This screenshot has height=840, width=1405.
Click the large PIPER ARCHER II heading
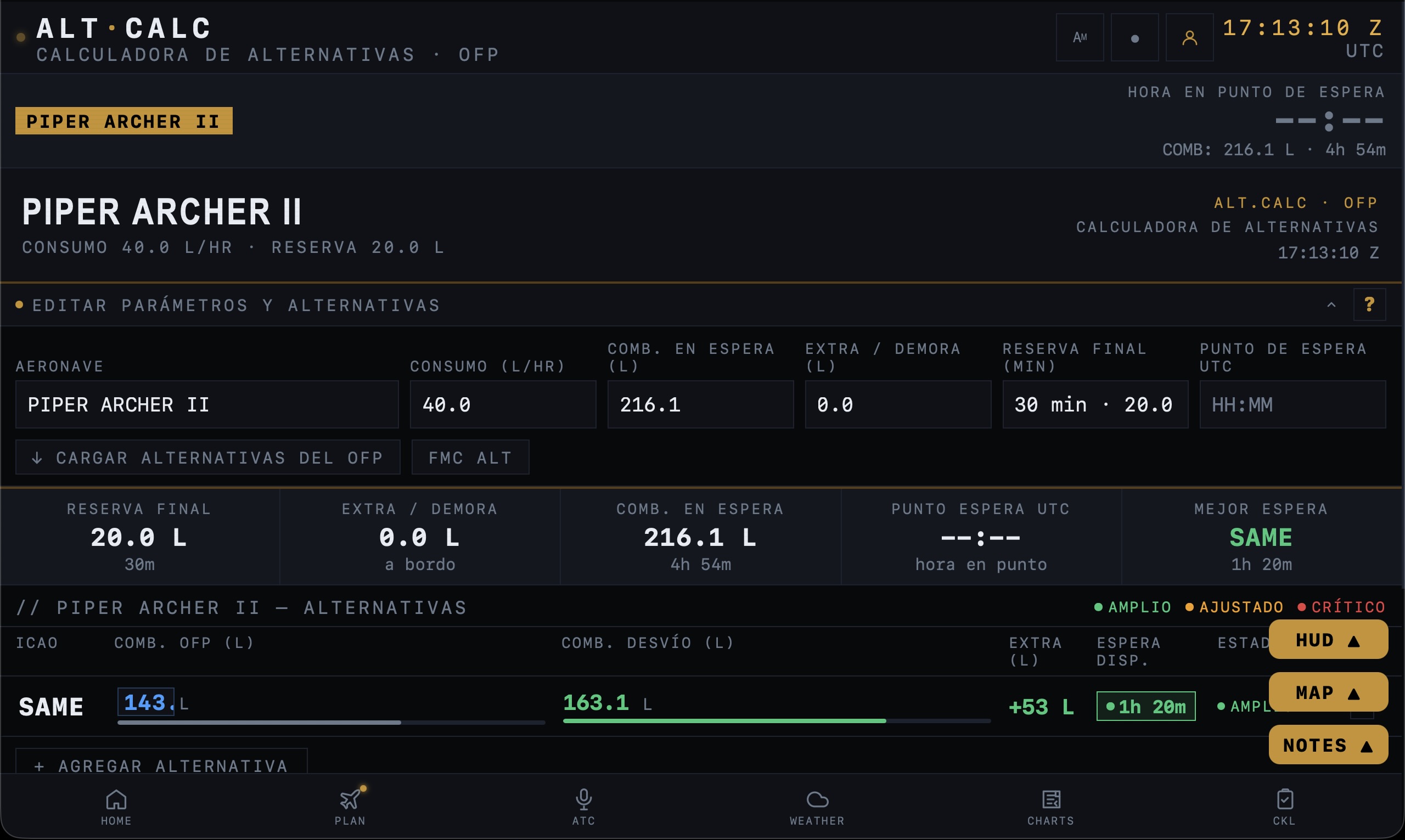162,212
